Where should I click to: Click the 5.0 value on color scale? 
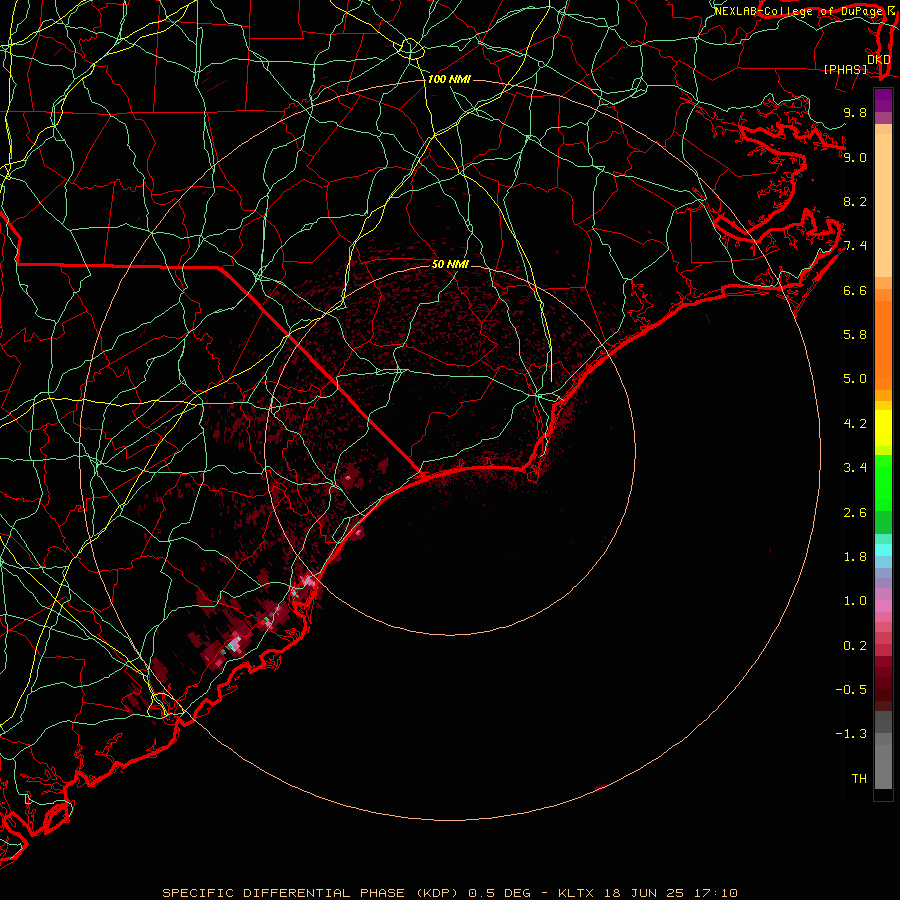(x=855, y=379)
